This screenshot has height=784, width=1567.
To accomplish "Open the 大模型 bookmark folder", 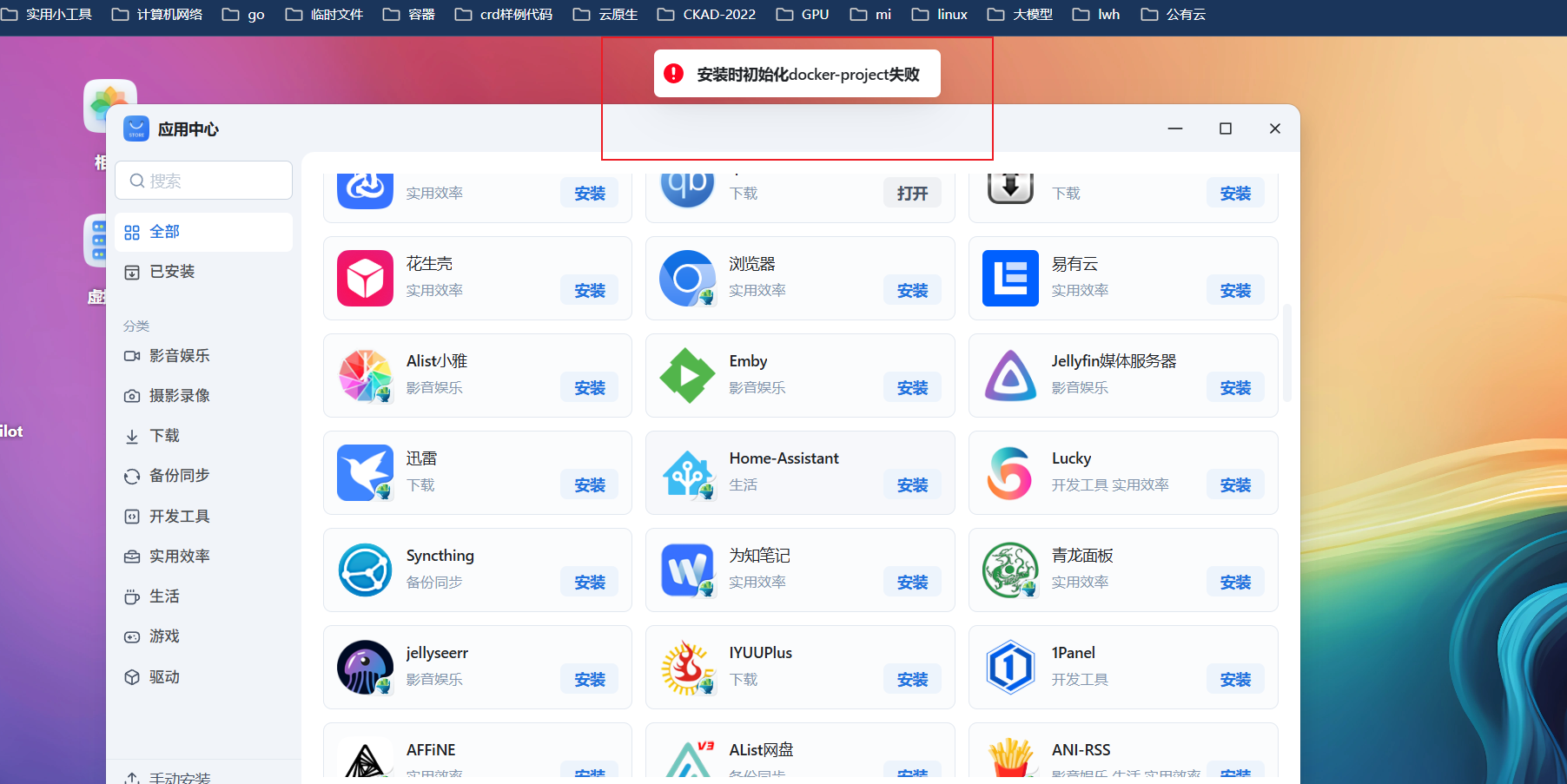I will tap(1020, 14).
